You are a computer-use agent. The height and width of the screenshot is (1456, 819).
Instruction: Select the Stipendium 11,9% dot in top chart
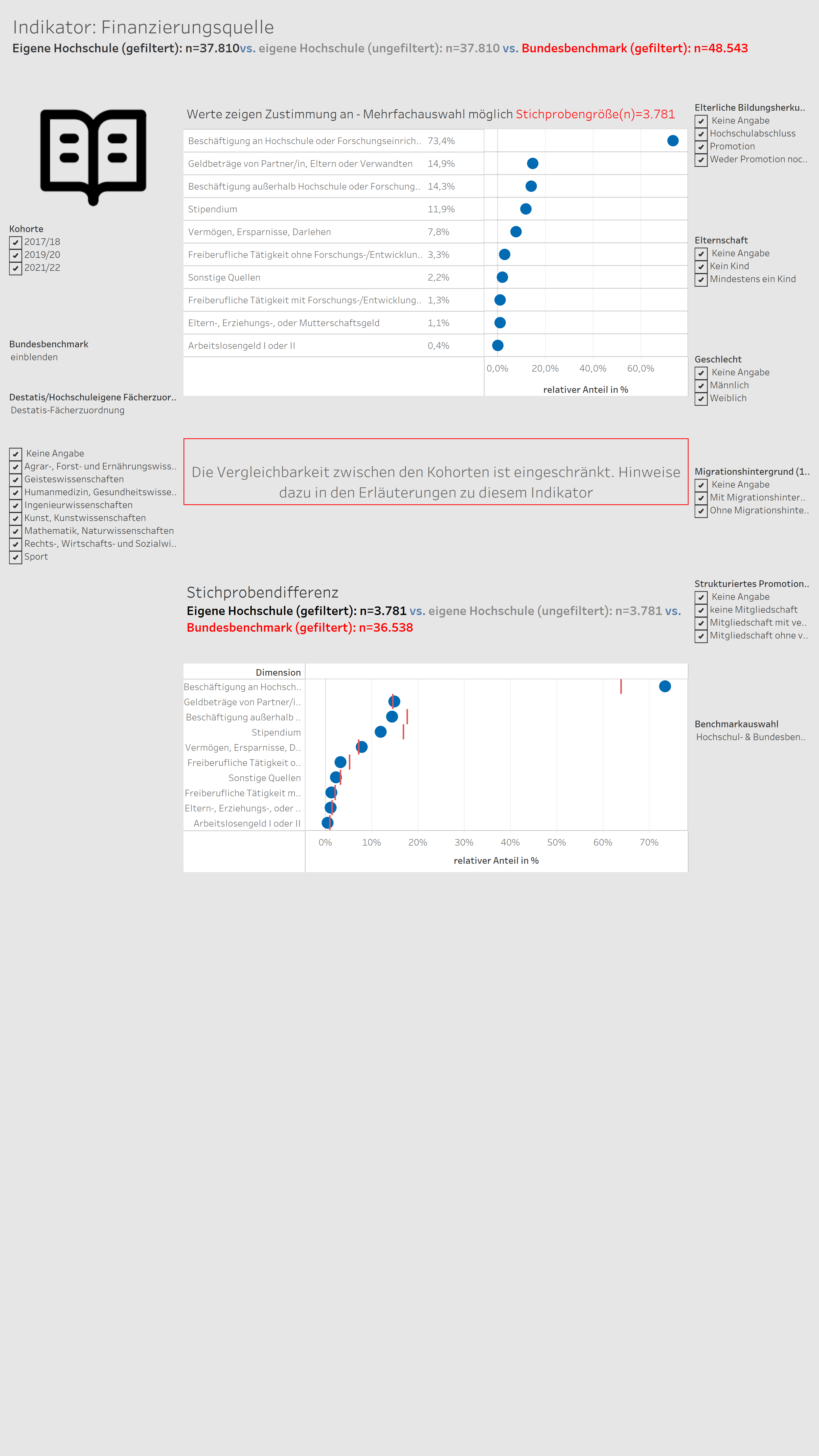[x=526, y=209]
